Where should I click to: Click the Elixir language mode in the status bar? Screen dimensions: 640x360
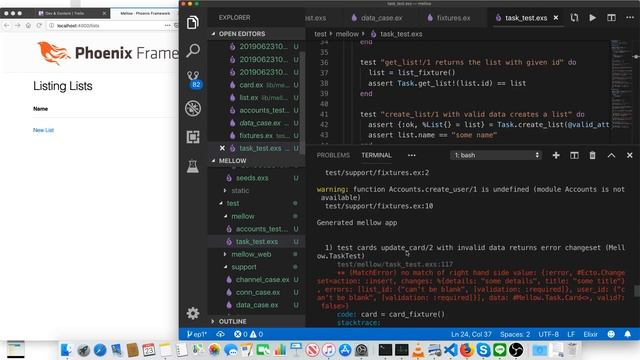pos(590,334)
